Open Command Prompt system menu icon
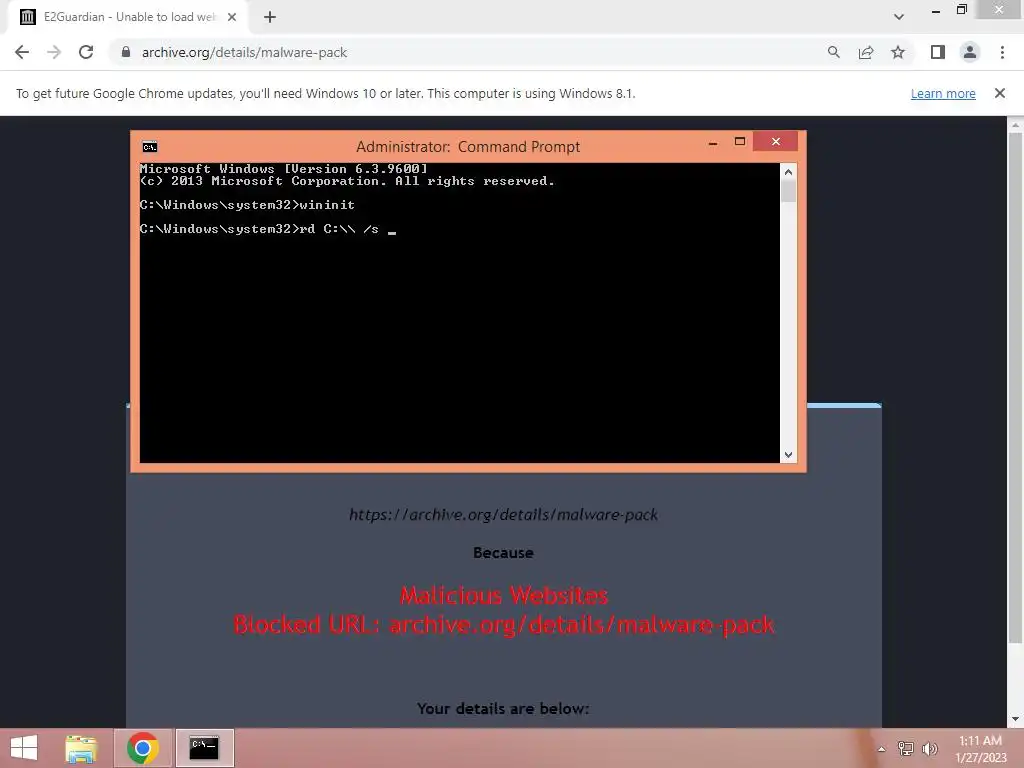Screen dimensions: 1024x768 point(150,147)
